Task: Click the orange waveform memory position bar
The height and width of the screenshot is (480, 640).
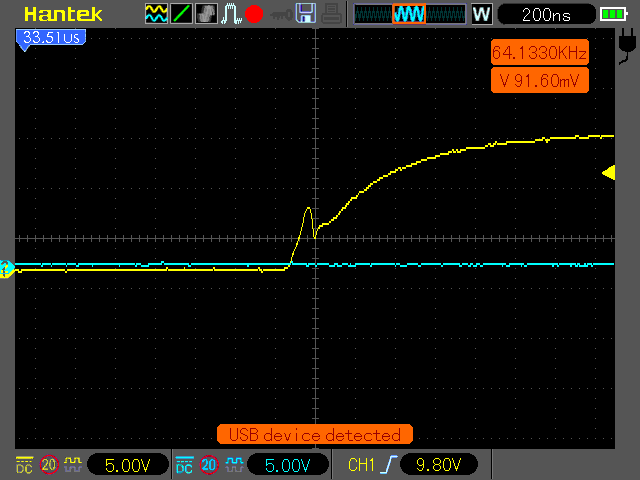Action: point(409,14)
